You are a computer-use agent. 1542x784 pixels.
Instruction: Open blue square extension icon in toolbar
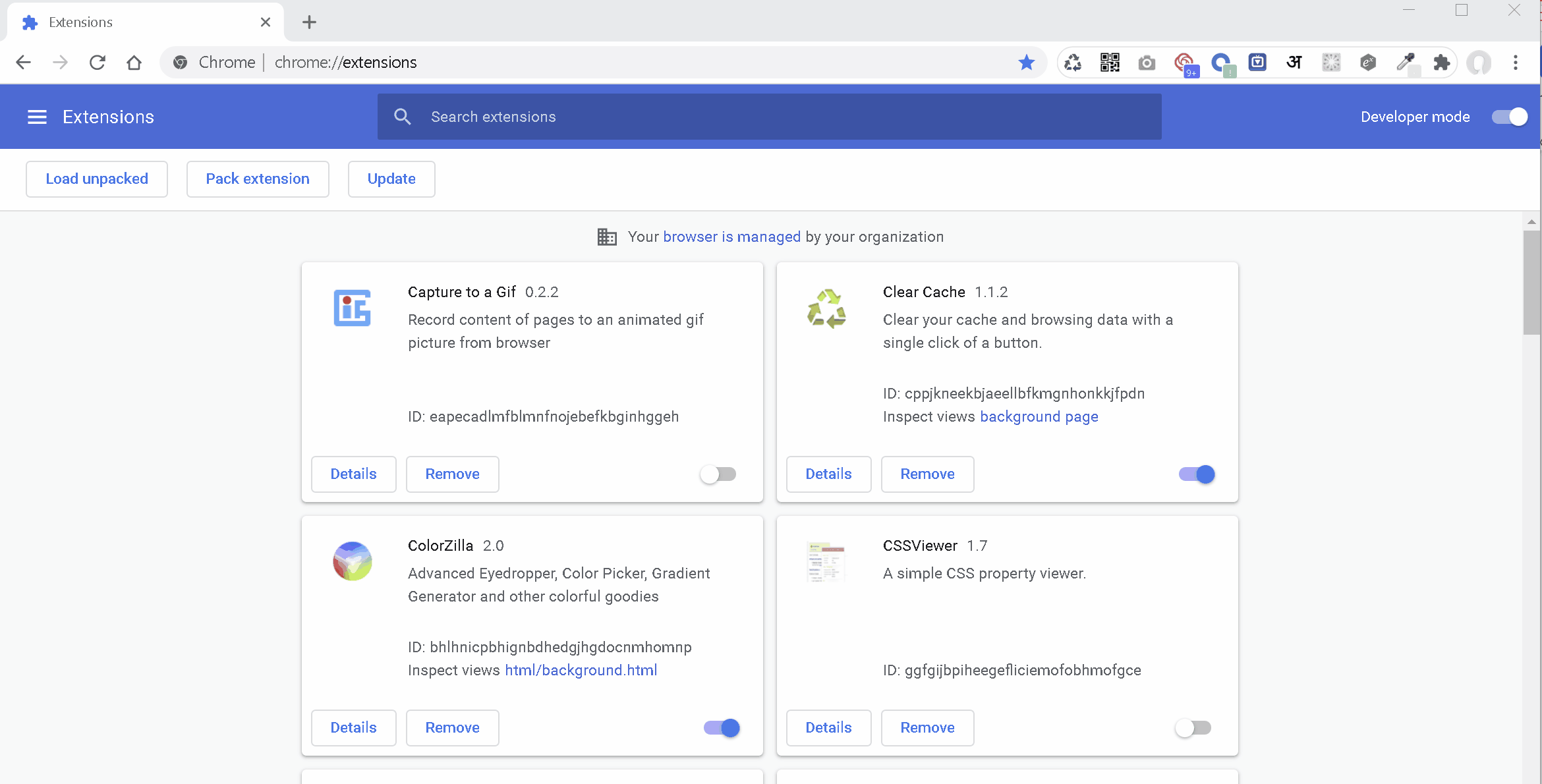click(1257, 62)
